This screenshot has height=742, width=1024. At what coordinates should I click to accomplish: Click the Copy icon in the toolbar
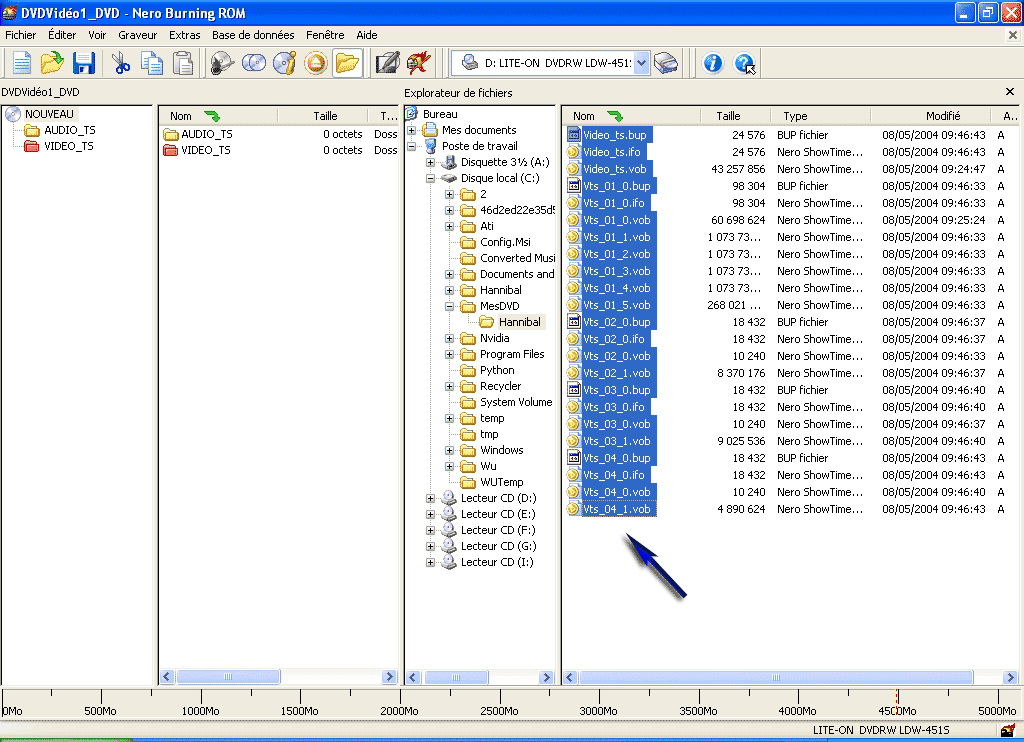(152, 63)
